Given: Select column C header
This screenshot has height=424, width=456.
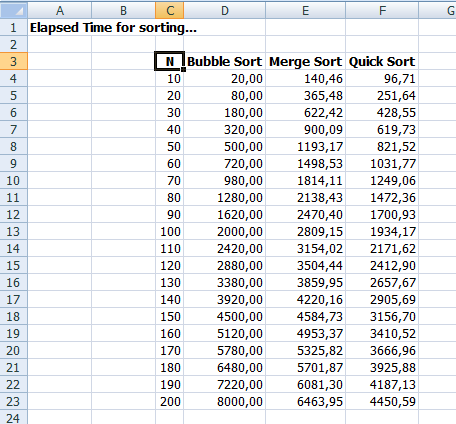Looking at the screenshot, I should (169, 10).
